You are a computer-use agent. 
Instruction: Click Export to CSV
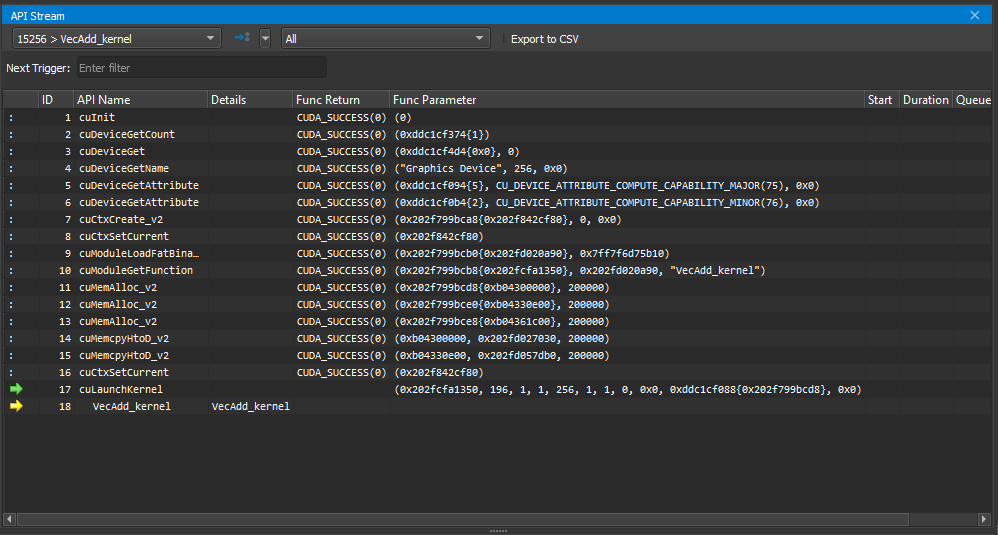544,39
